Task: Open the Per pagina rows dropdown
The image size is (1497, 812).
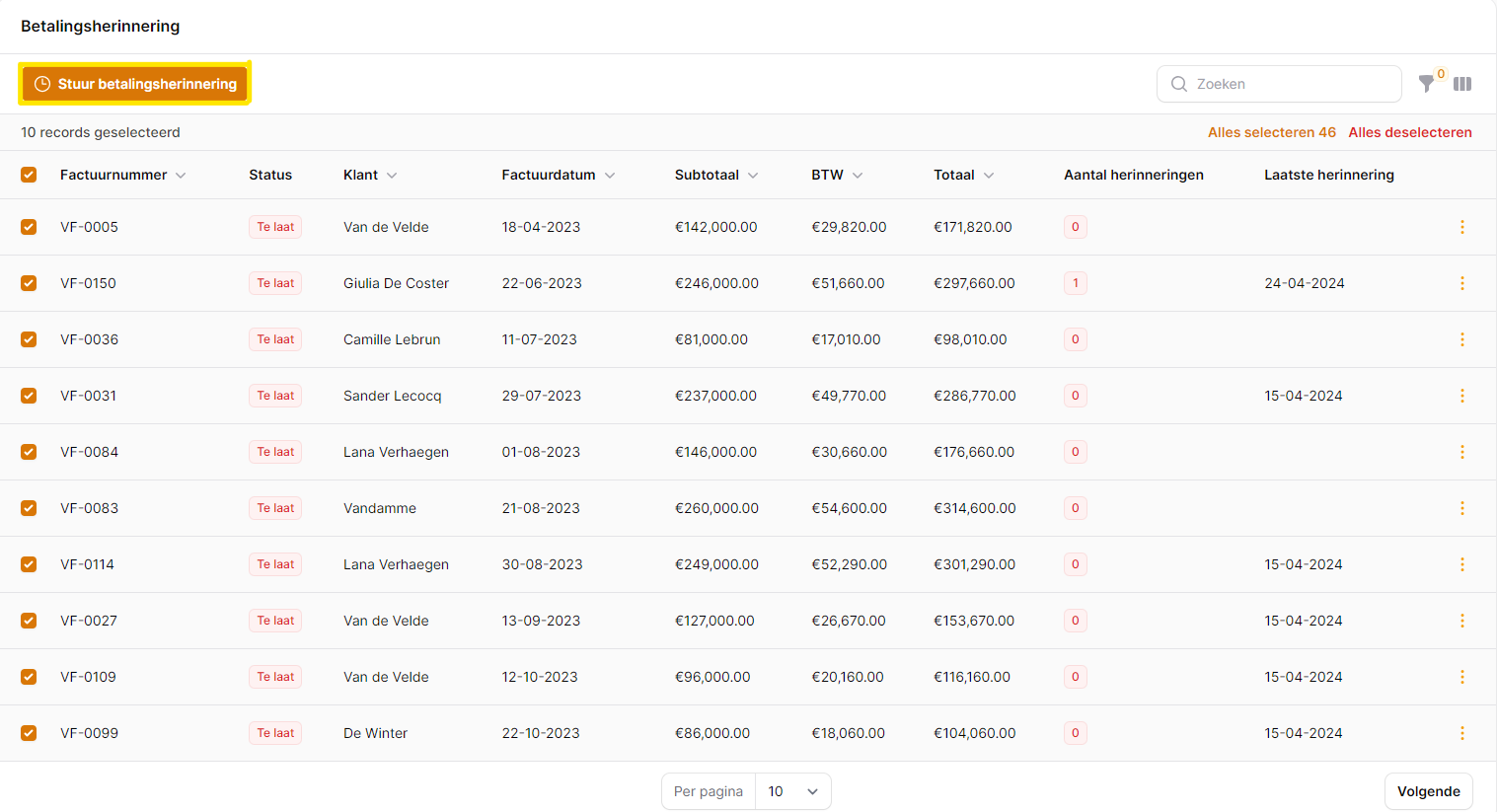Action: tap(792, 791)
